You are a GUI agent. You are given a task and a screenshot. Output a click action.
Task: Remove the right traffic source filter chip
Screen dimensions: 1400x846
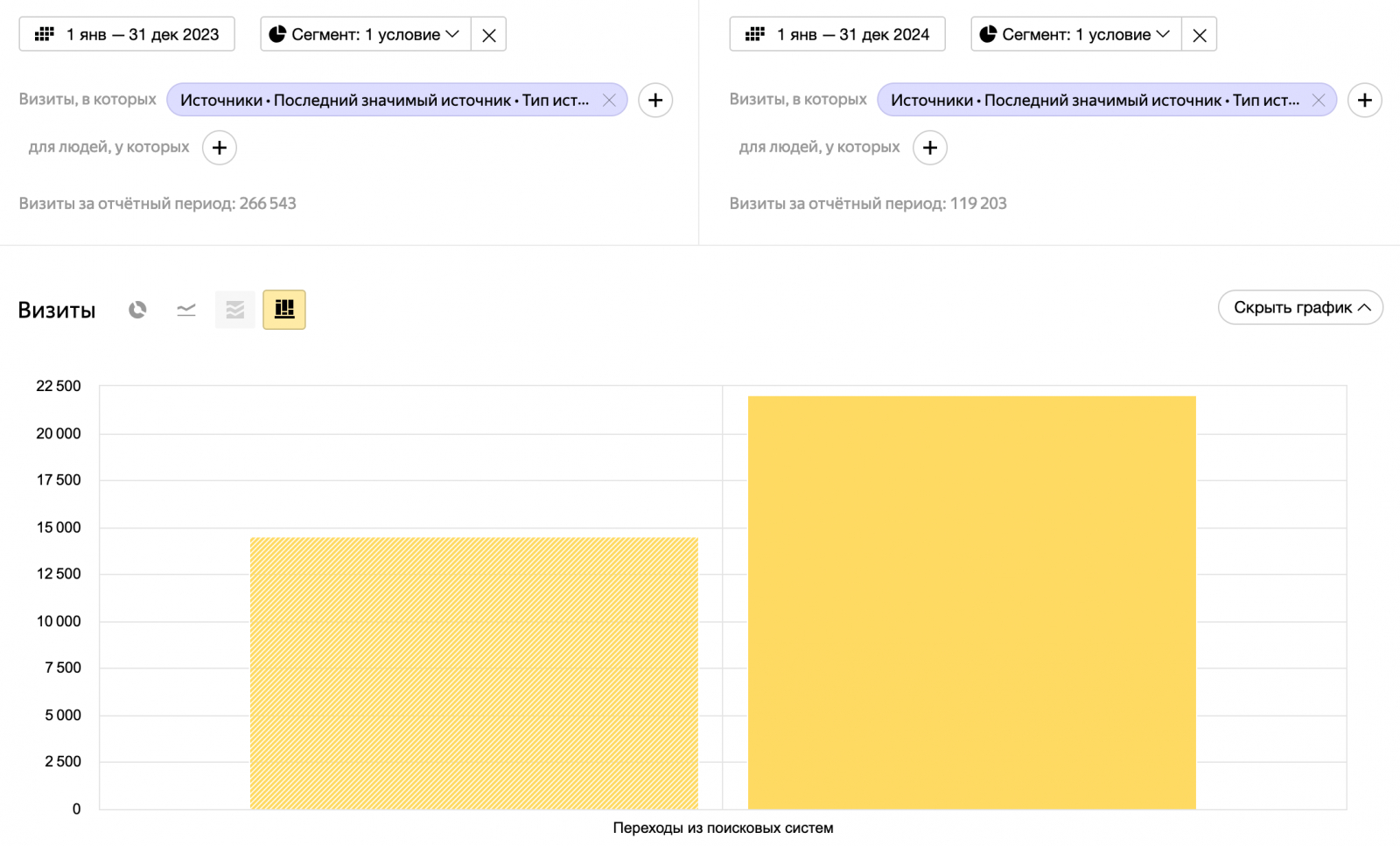pyautogui.click(x=1319, y=101)
